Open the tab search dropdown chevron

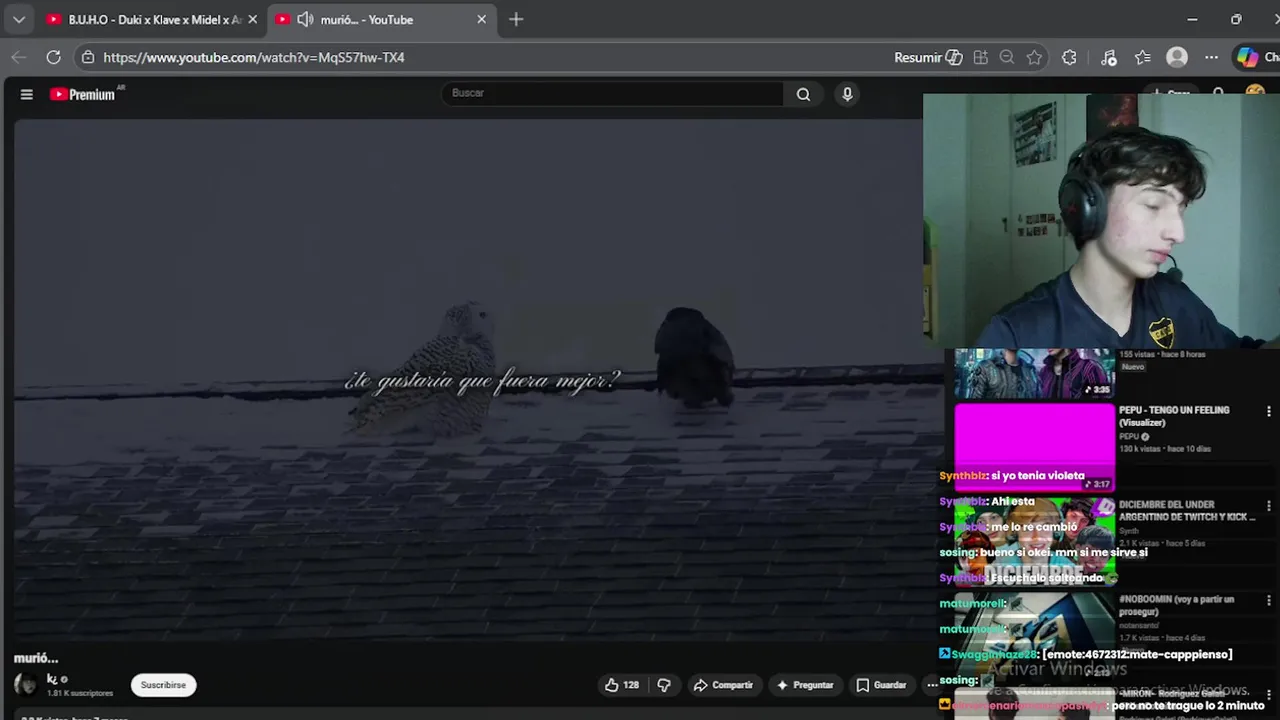pos(19,19)
